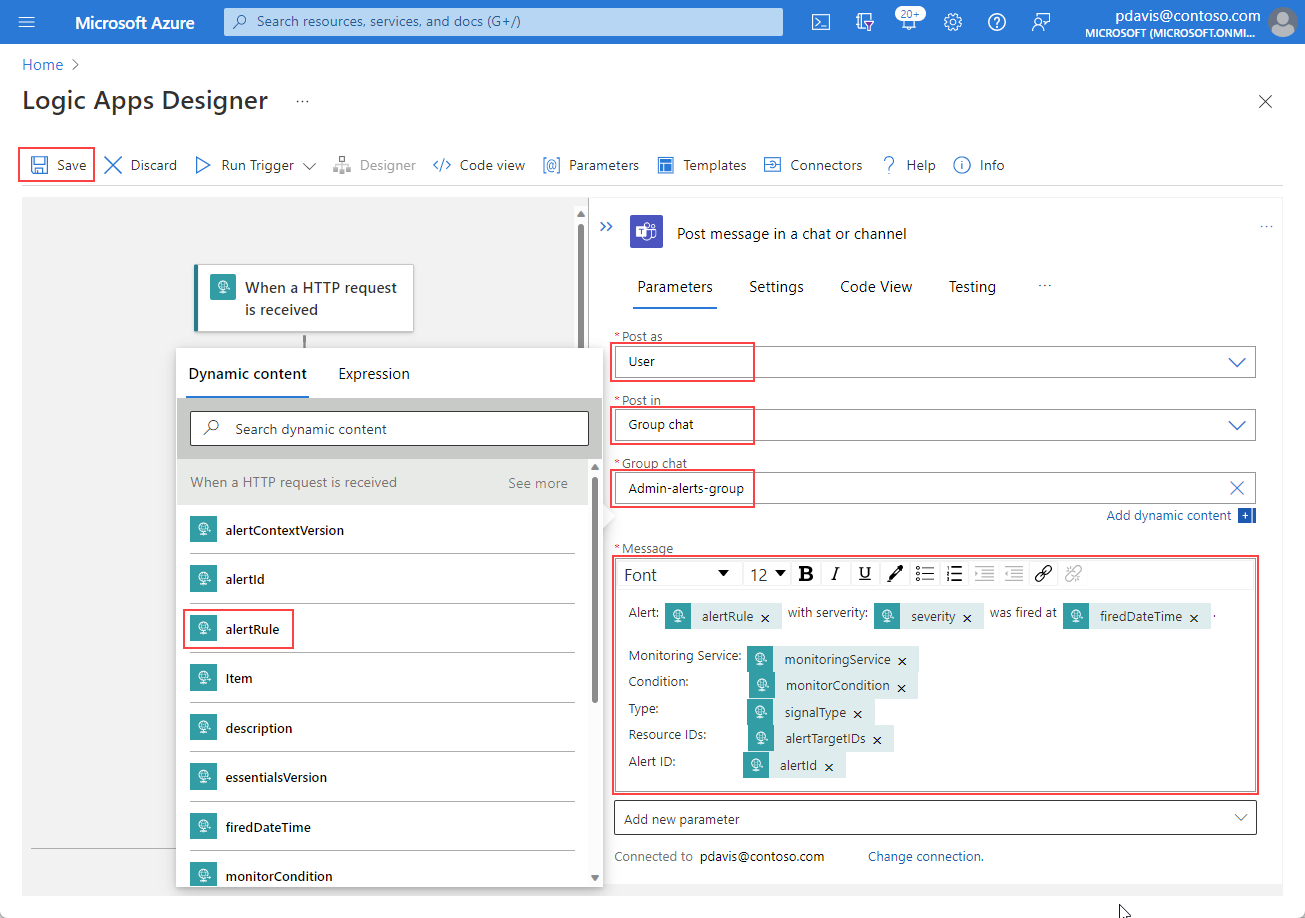1305x918 pixels.
Task: Insert a numbered list in message
Action: pos(955,574)
